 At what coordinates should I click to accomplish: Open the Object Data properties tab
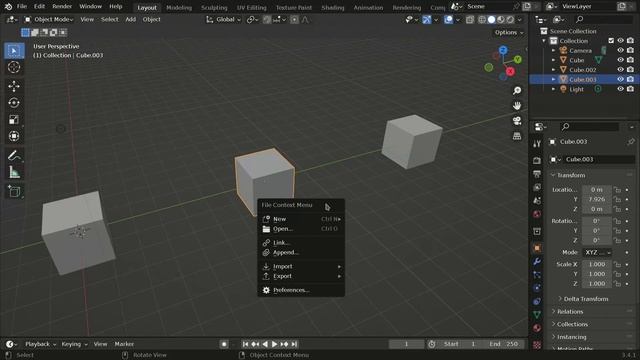coord(537,315)
